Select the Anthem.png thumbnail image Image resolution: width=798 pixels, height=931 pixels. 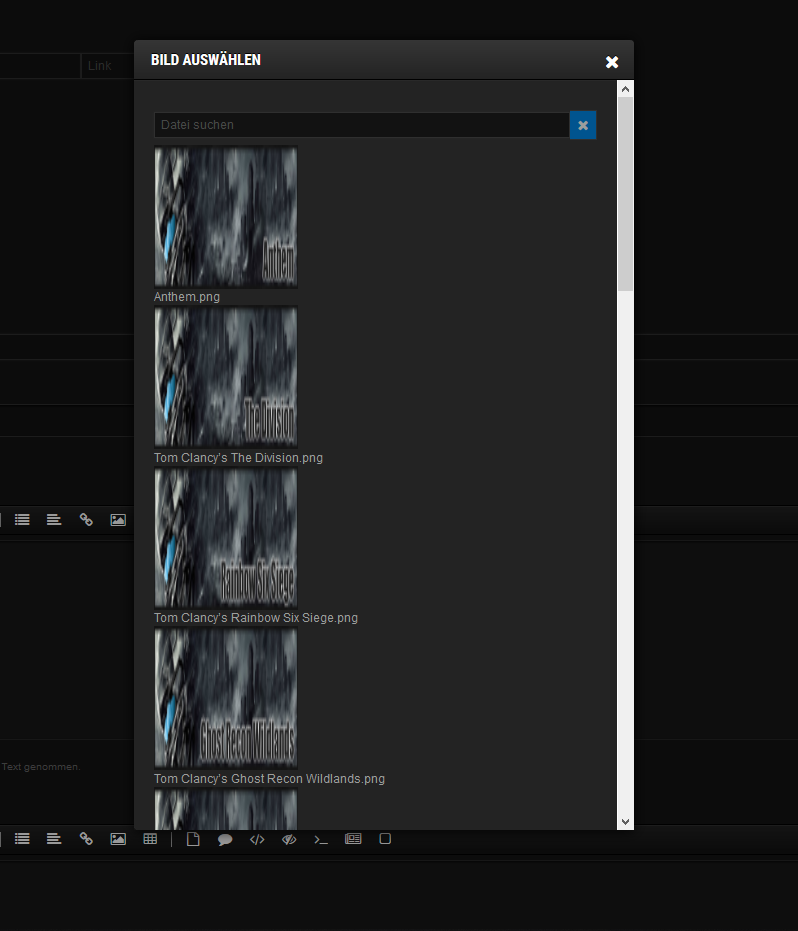225,217
